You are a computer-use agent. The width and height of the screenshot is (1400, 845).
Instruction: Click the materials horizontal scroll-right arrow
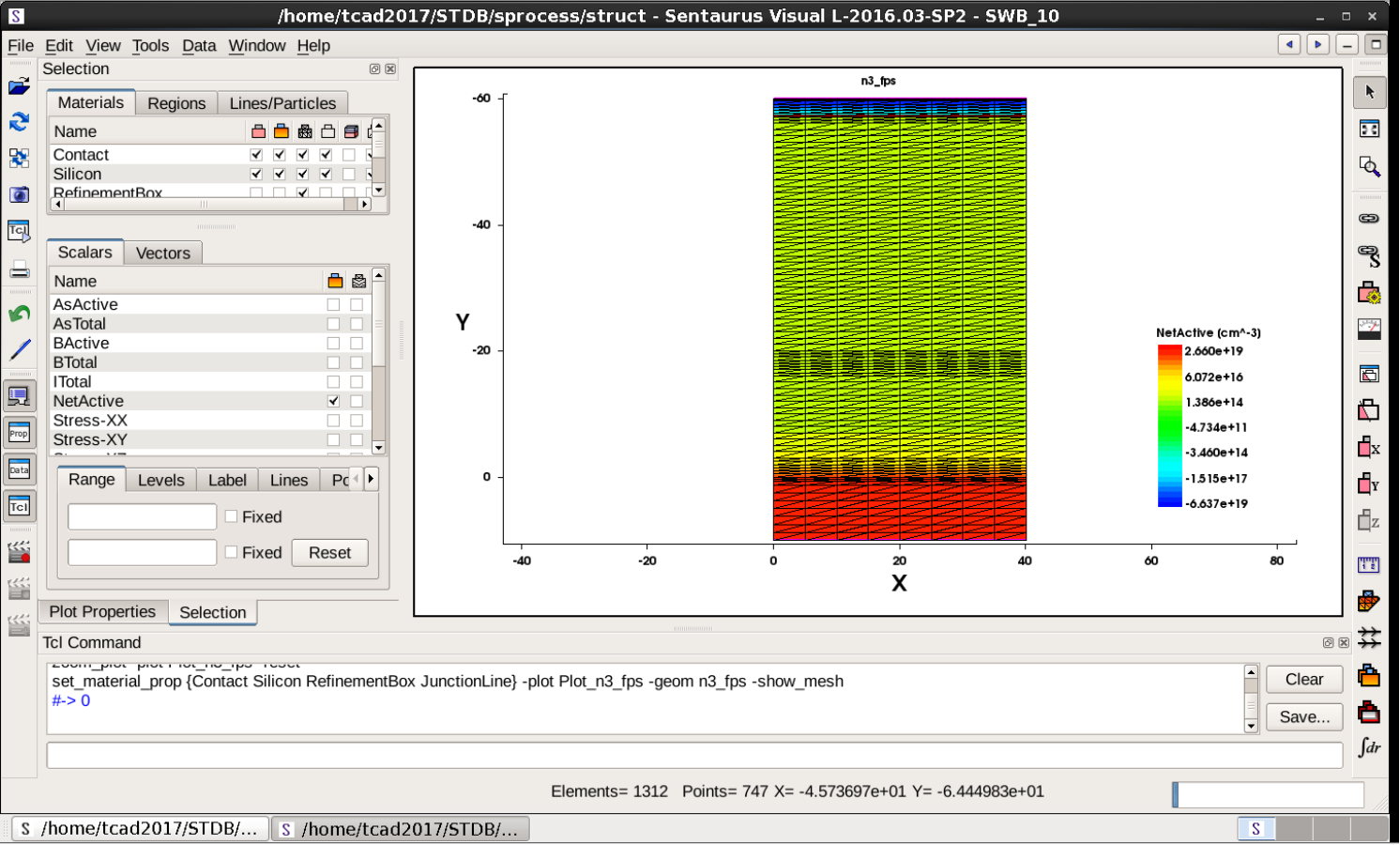(x=364, y=204)
